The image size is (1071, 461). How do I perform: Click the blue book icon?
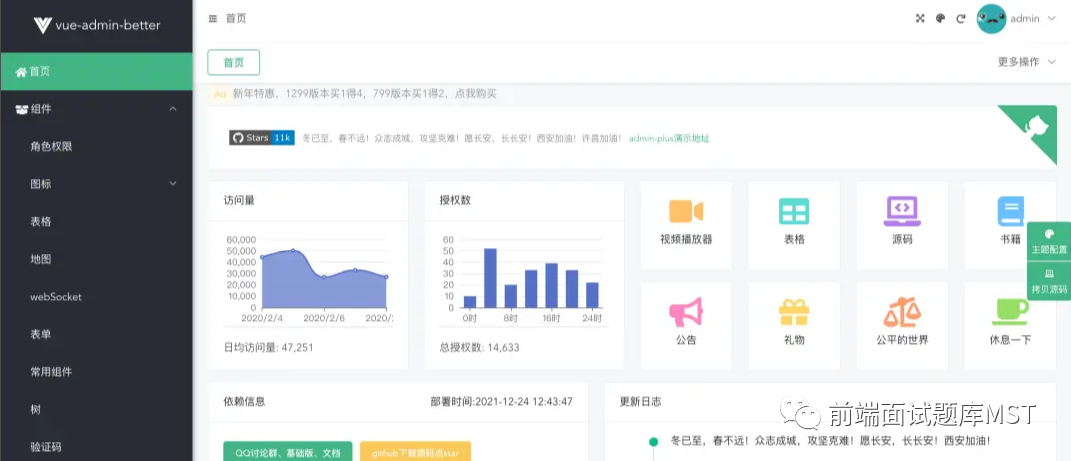[1010, 211]
